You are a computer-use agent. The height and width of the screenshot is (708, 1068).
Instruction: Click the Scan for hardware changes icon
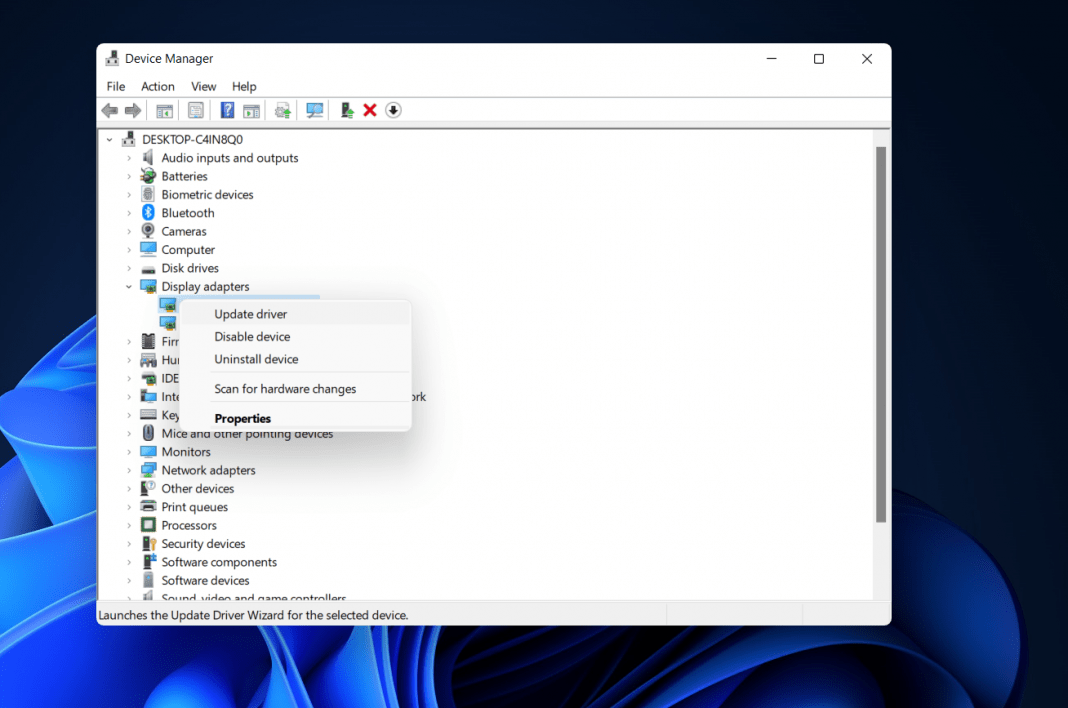tap(314, 110)
